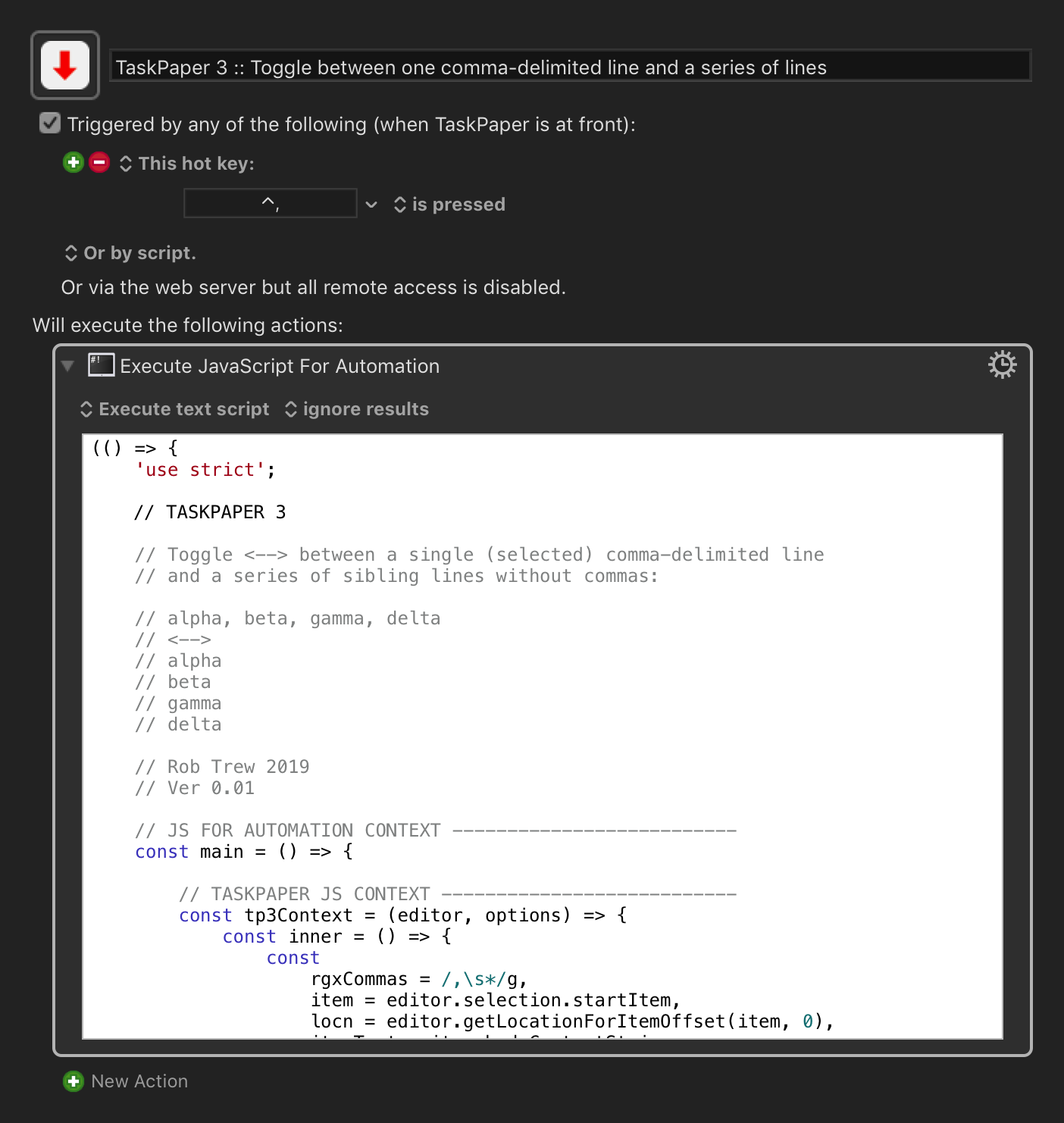The width and height of the screenshot is (1064, 1123).
Task: Click the hot key entry field
Action: pos(271,203)
